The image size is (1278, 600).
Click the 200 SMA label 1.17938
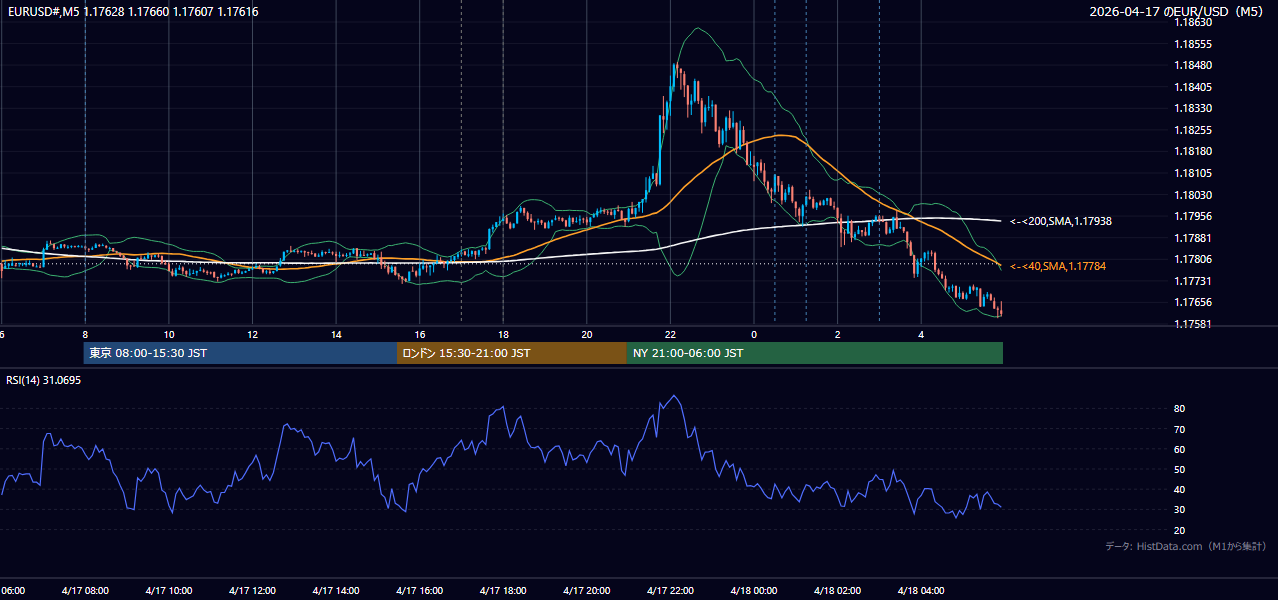click(1060, 221)
